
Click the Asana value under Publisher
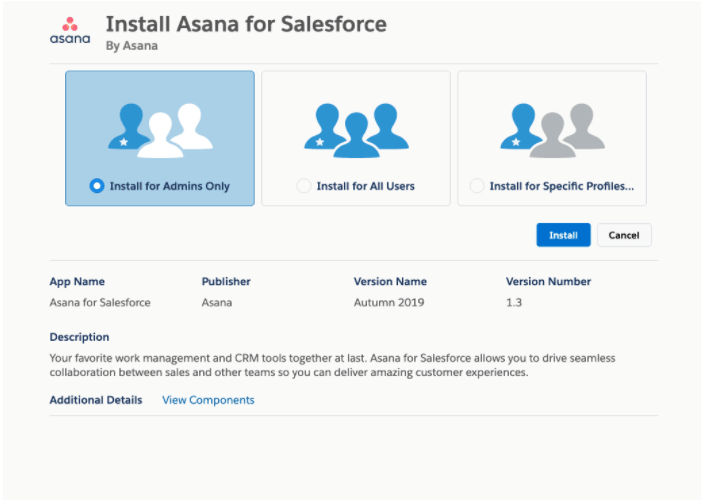point(217,302)
